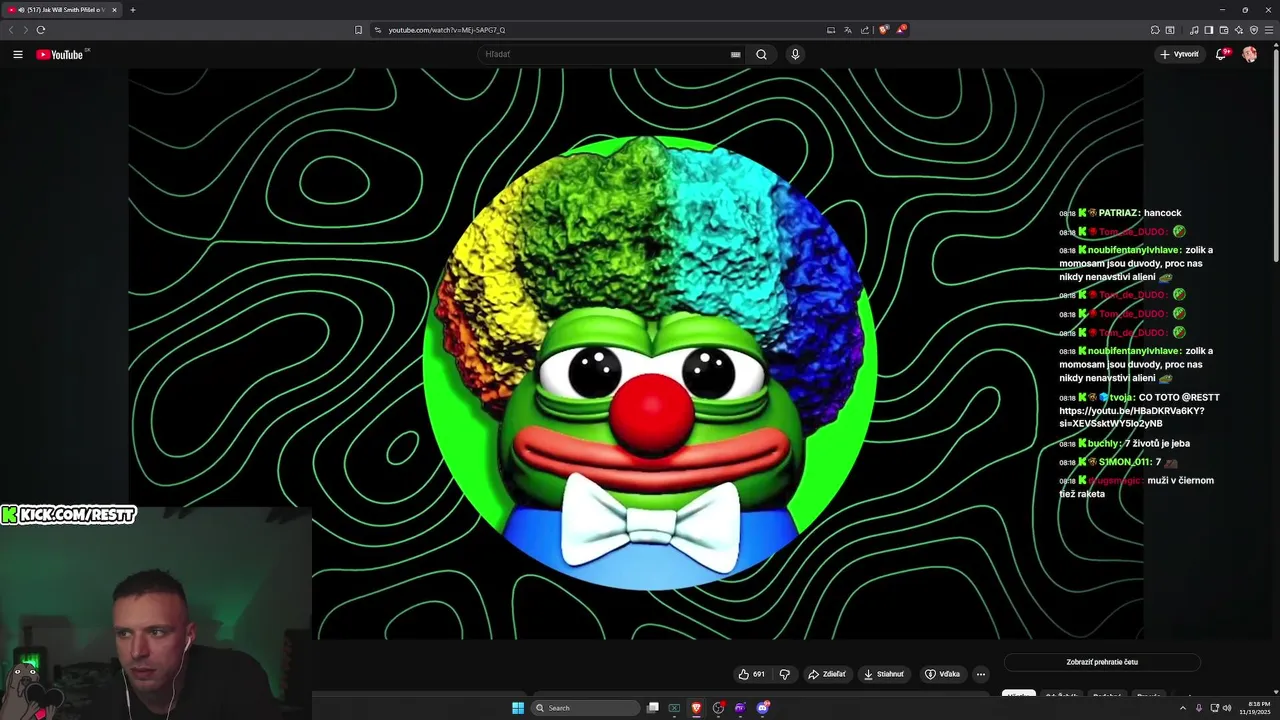Viewport: 1280px width, 720px height.
Task: Reload the page in browser toolbar
Action: (41, 30)
